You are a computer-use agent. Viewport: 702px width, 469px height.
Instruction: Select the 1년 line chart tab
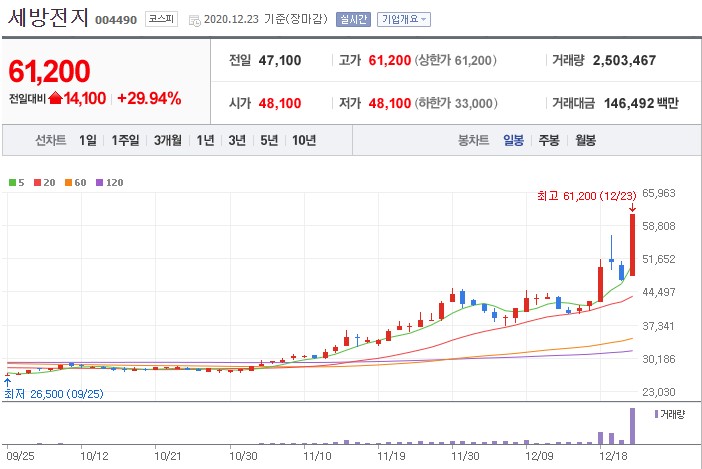tap(205, 141)
